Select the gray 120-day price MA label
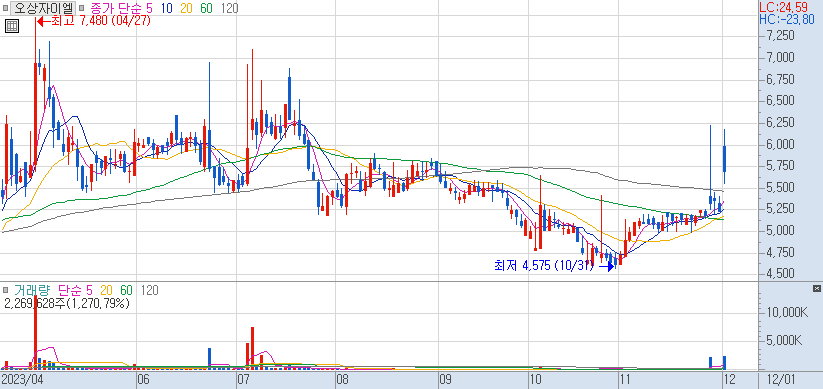This screenshot has width=823, height=389. pyautogui.click(x=229, y=8)
